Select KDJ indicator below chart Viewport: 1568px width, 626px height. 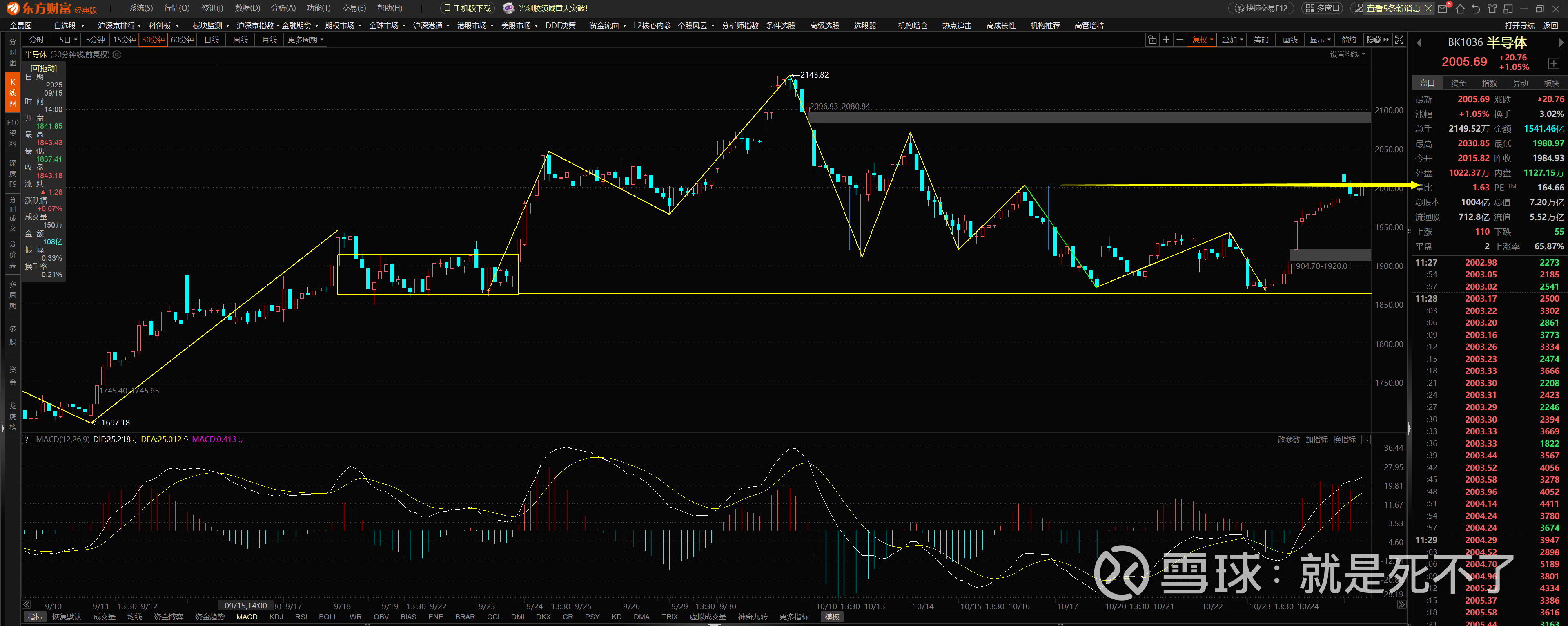tap(276, 617)
